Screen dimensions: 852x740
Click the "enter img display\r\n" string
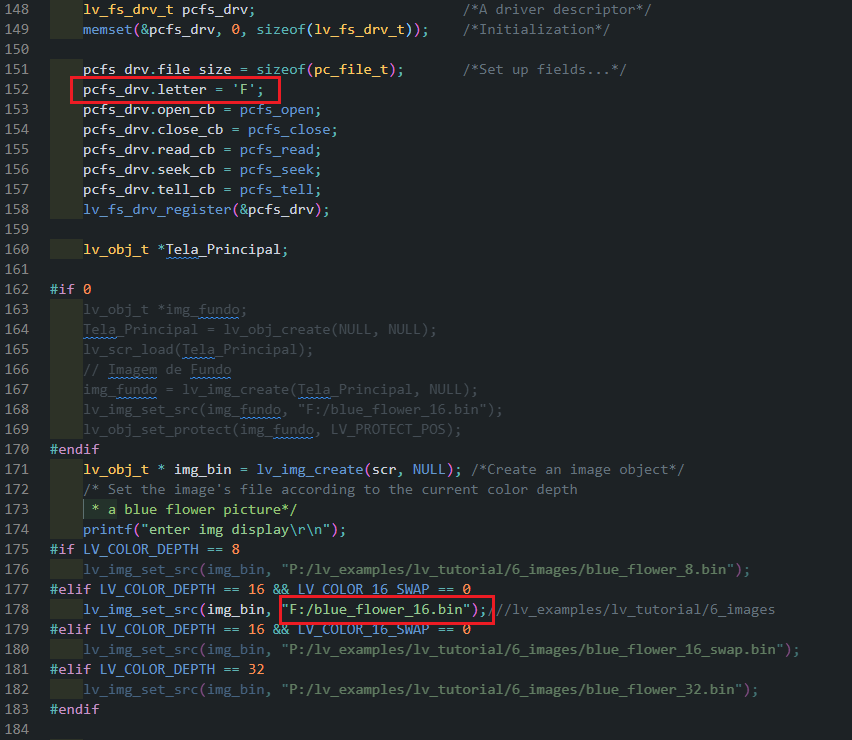click(x=236, y=529)
